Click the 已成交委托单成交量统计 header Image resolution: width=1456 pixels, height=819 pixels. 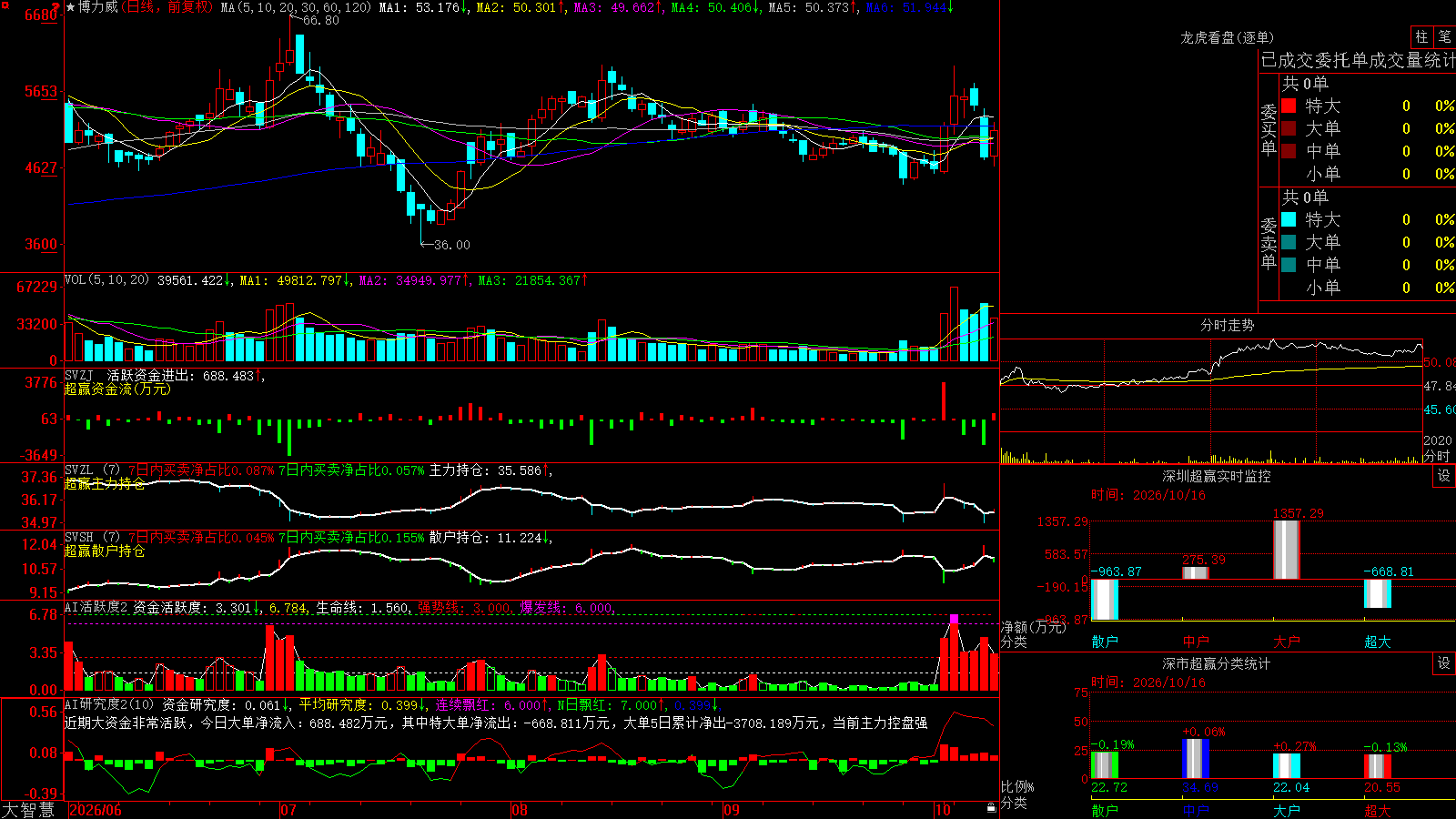pos(1358,60)
